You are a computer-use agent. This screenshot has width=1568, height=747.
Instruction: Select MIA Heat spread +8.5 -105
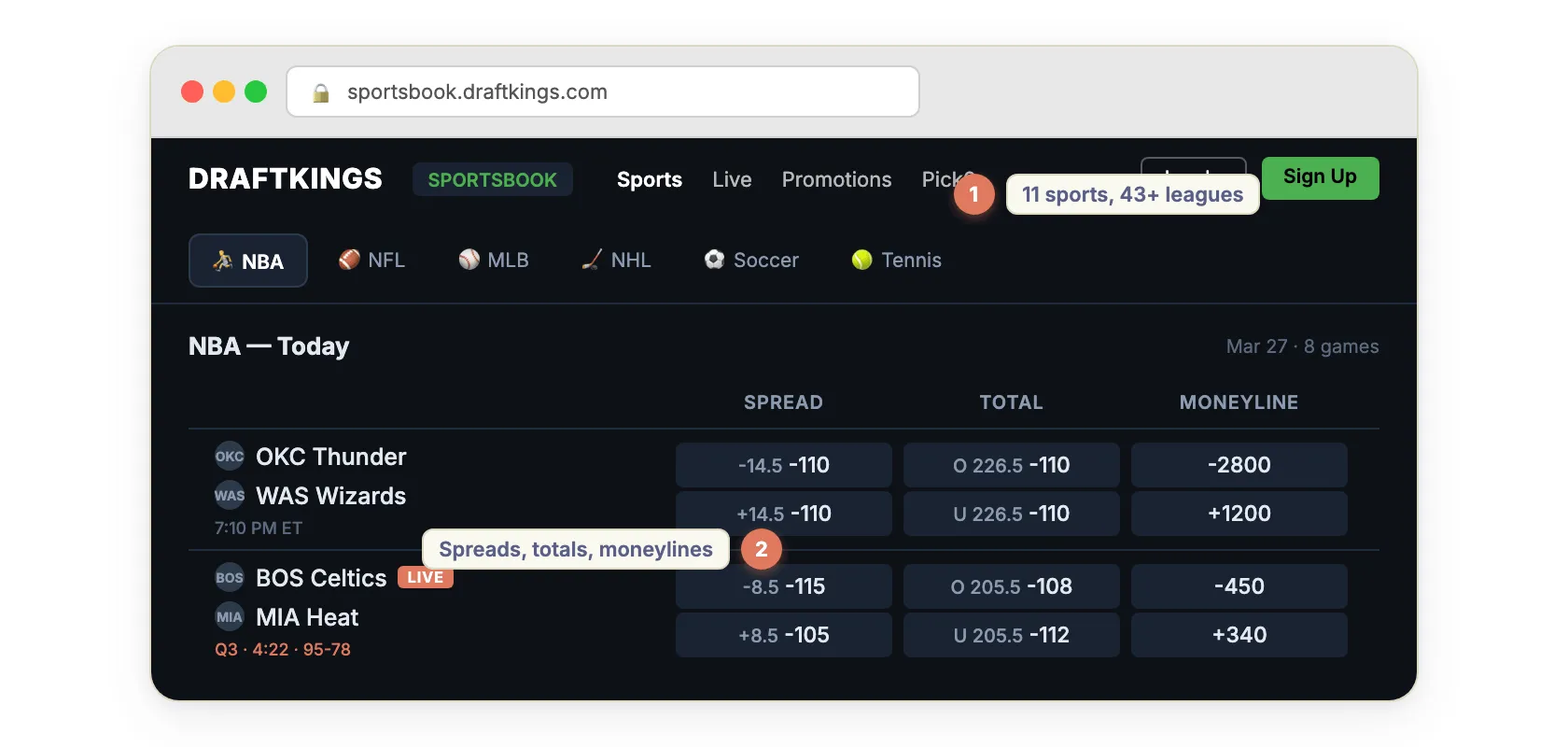[784, 635]
